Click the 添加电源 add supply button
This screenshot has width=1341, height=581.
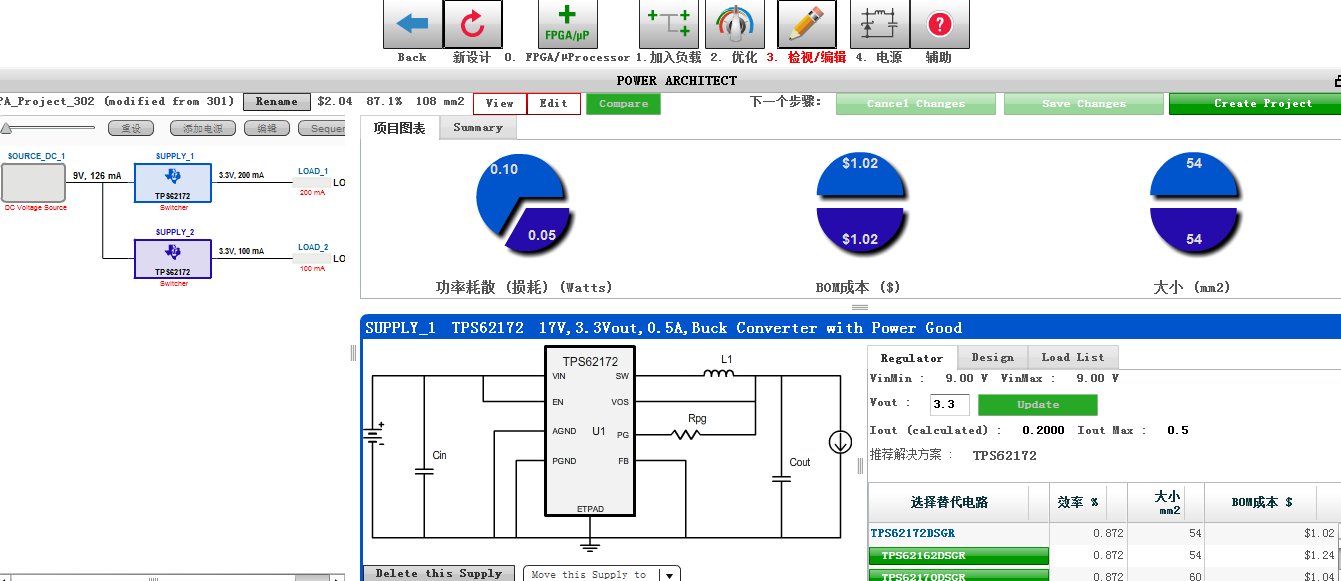click(203, 128)
